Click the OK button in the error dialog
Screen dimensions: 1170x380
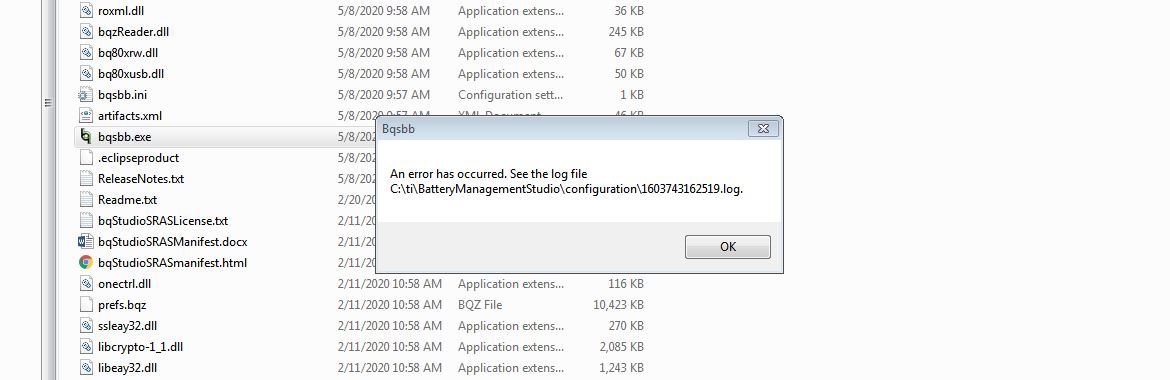(728, 246)
